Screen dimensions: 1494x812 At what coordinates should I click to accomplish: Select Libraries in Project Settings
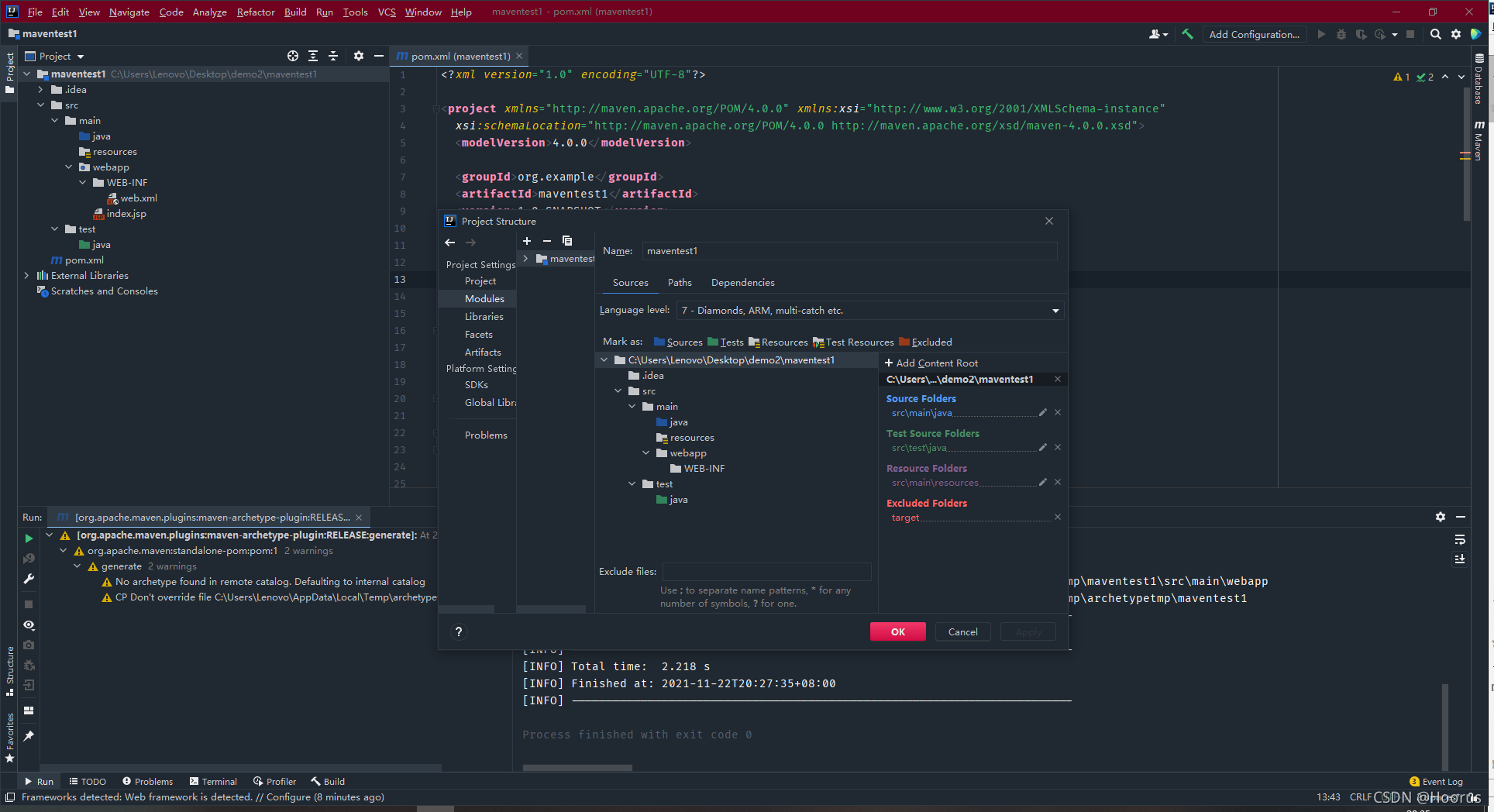pos(484,316)
